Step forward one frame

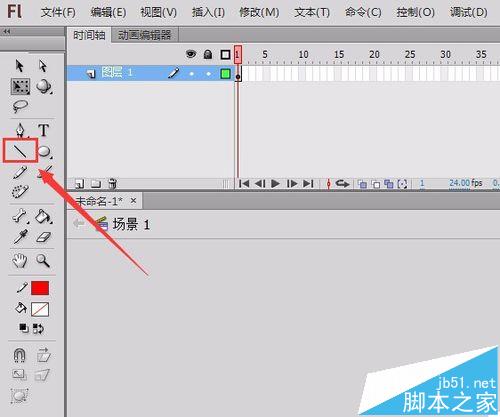coord(292,183)
